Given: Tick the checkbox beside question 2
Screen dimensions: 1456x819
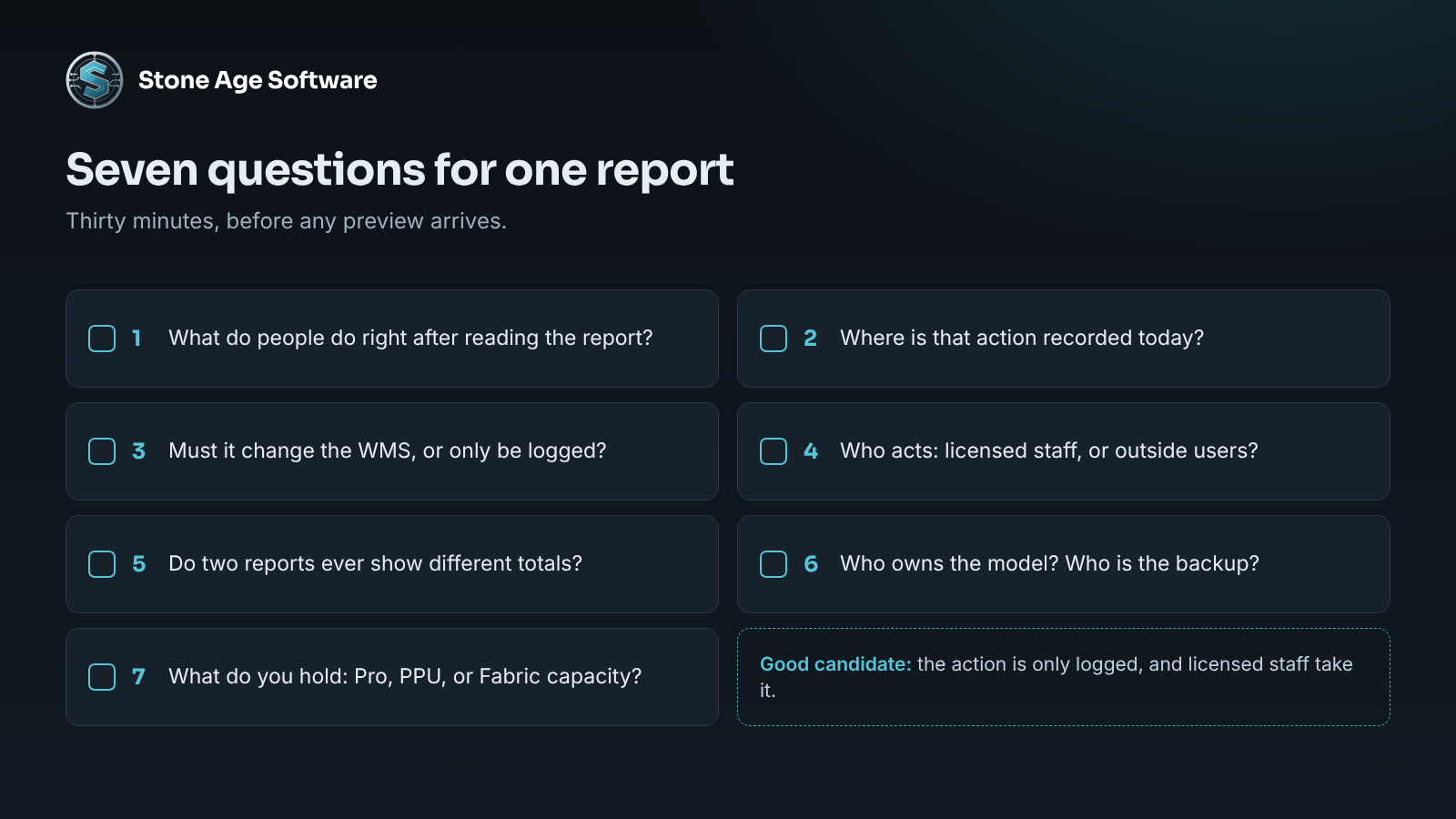Looking at the screenshot, I should coord(773,339).
